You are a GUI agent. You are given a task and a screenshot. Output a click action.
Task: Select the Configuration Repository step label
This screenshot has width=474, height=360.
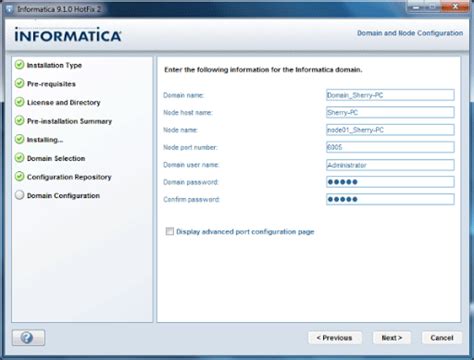pyautogui.click(x=69, y=177)
